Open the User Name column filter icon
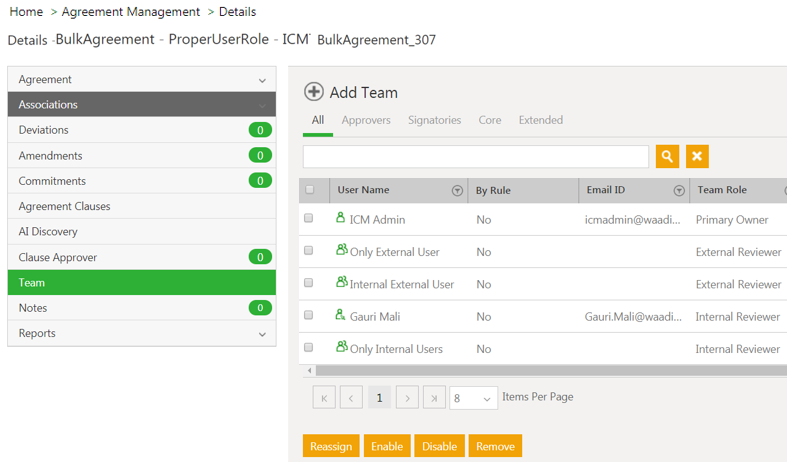The height and width of the screenshot is (466, 787). (x=457, y=190)
